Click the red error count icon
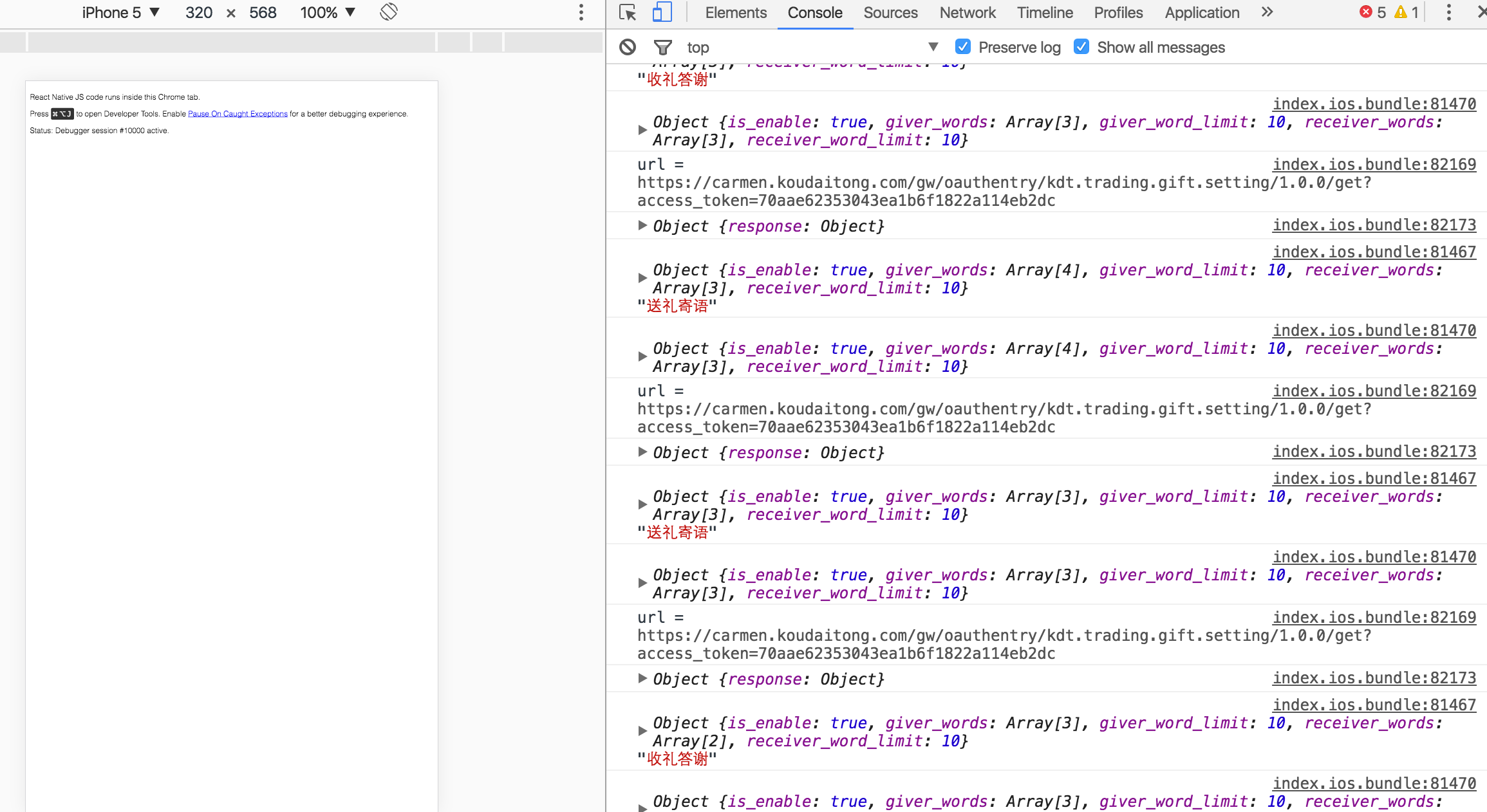The image size is (1487, 812). coord(1365,12)
